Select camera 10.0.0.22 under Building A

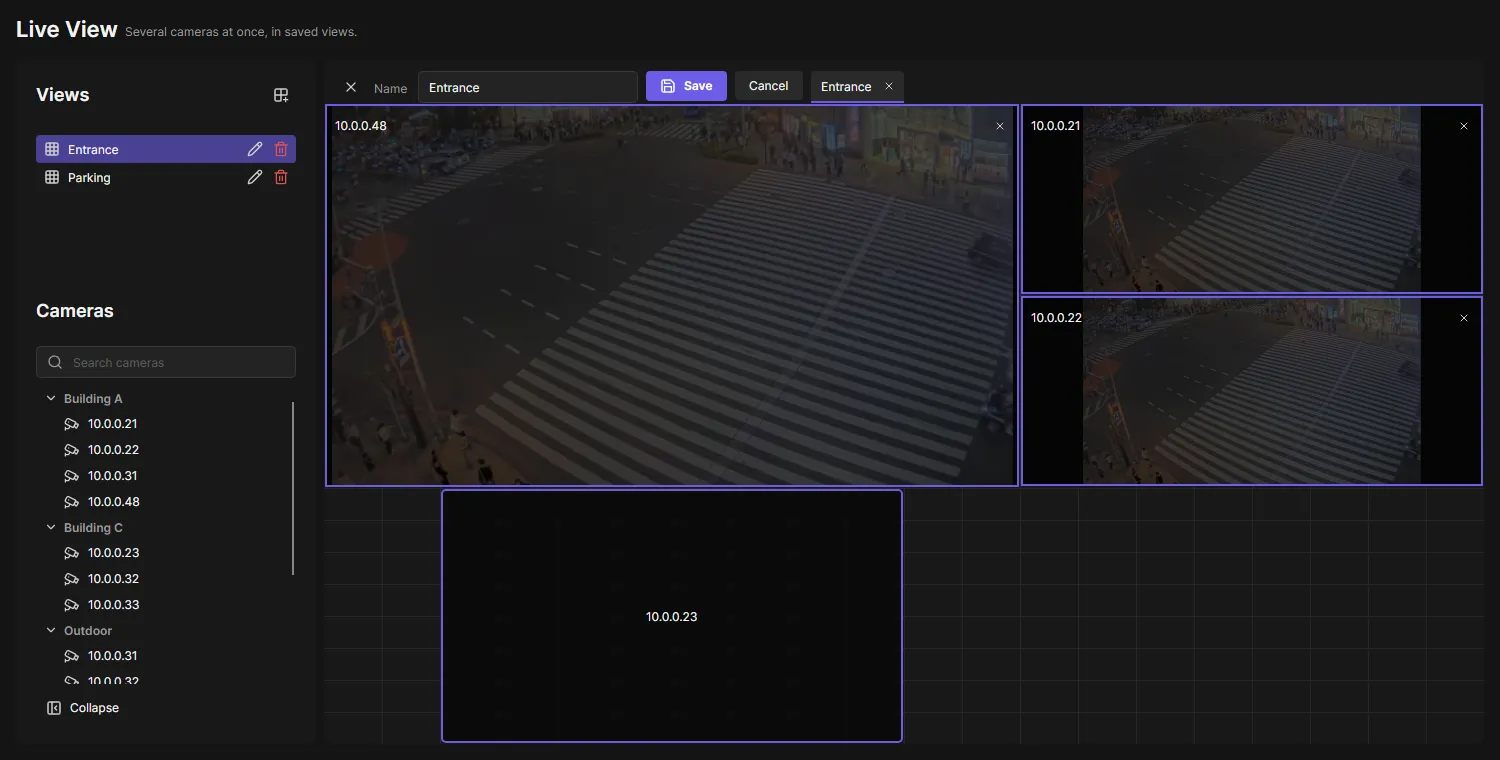click(113, 450)
